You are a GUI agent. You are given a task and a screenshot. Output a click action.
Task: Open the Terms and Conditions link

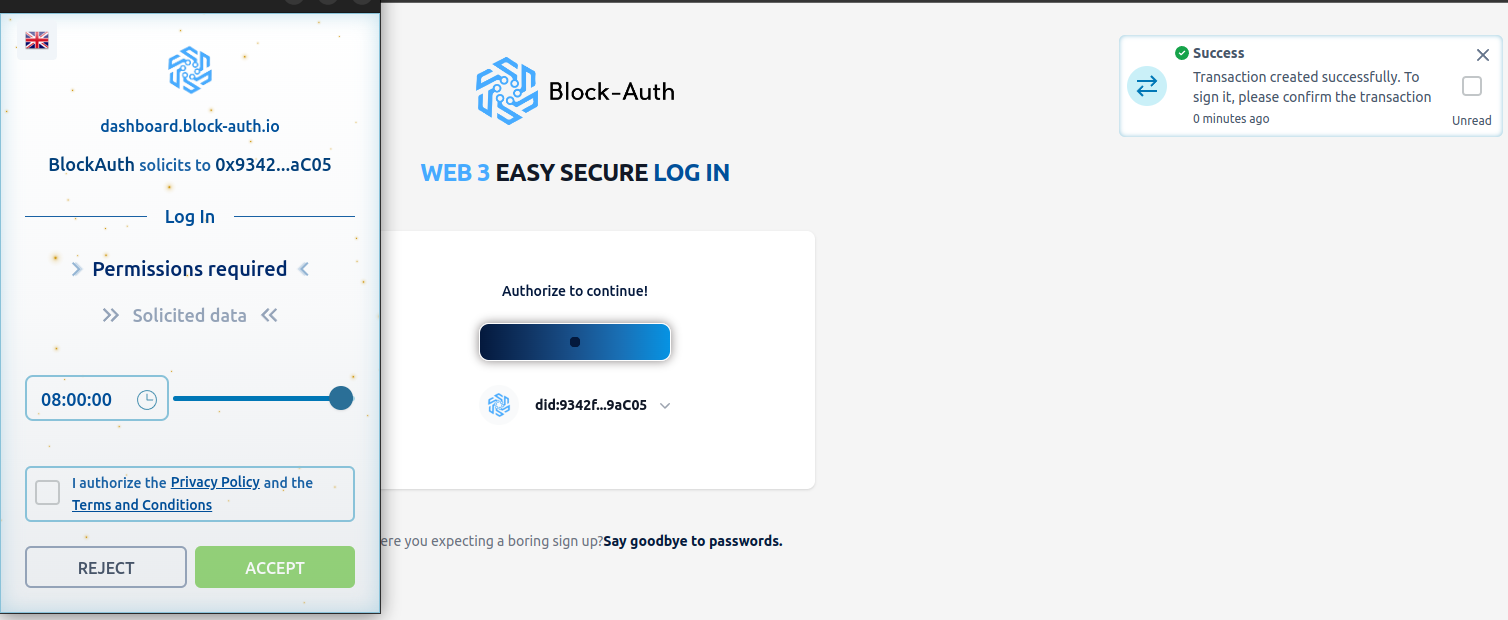point(142,505)
